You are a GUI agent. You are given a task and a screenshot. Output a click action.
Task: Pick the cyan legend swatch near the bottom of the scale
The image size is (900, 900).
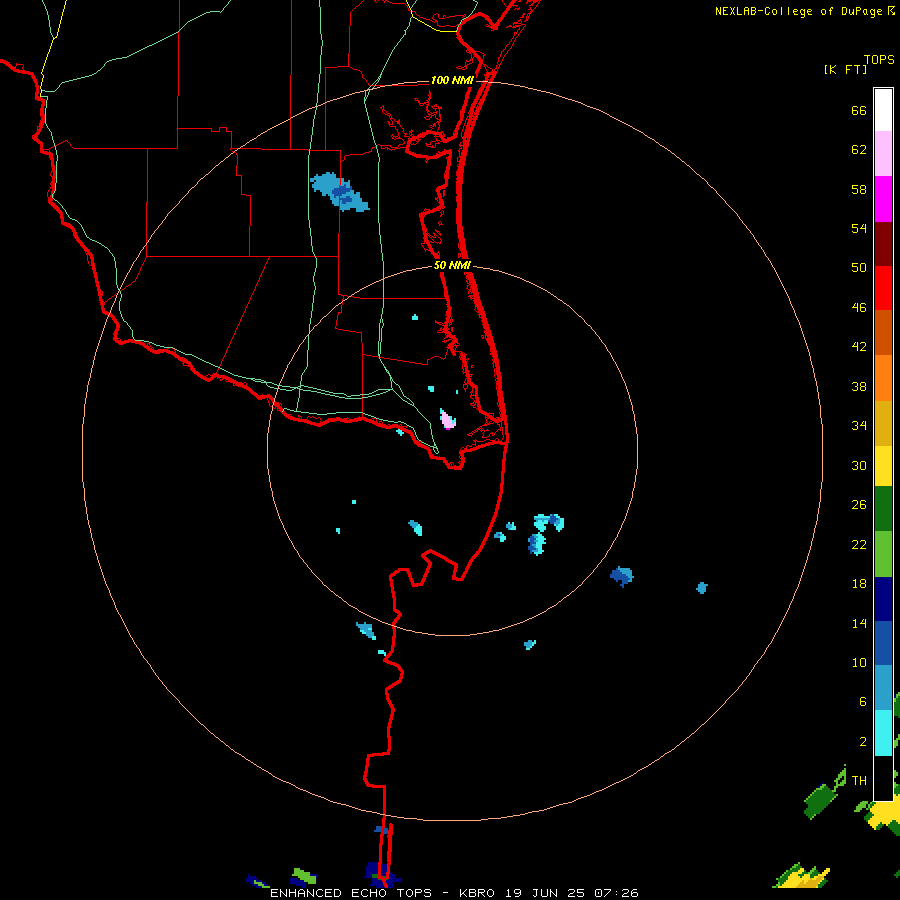pos(883,733)
